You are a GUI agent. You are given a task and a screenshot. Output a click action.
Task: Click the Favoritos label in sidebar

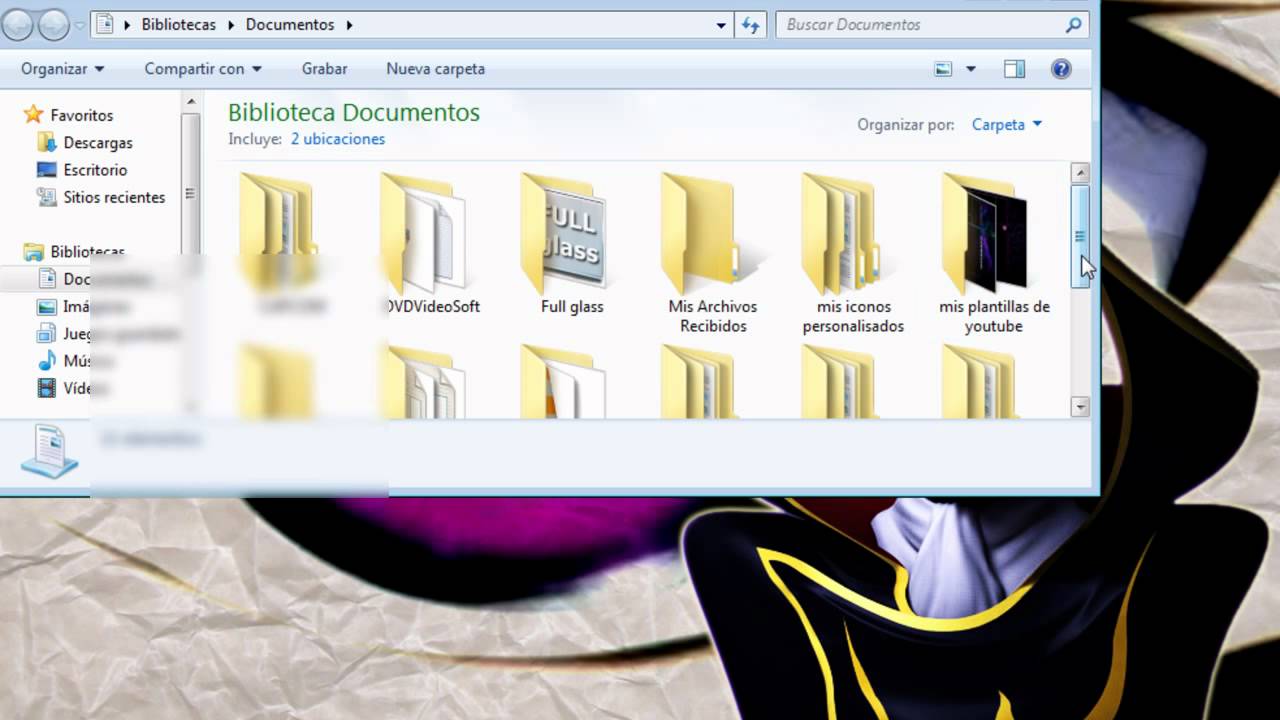click(x=82, y=115)
